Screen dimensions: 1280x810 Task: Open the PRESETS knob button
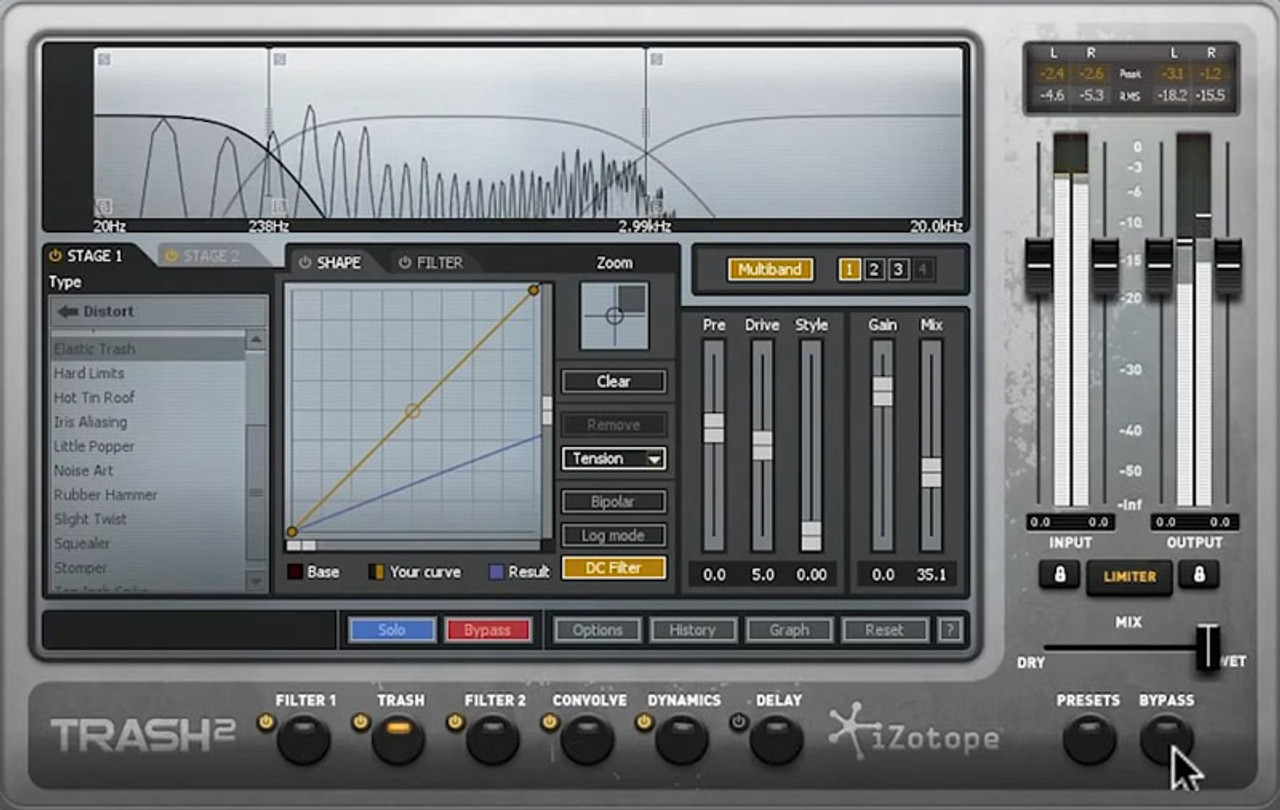point(1088,740)
